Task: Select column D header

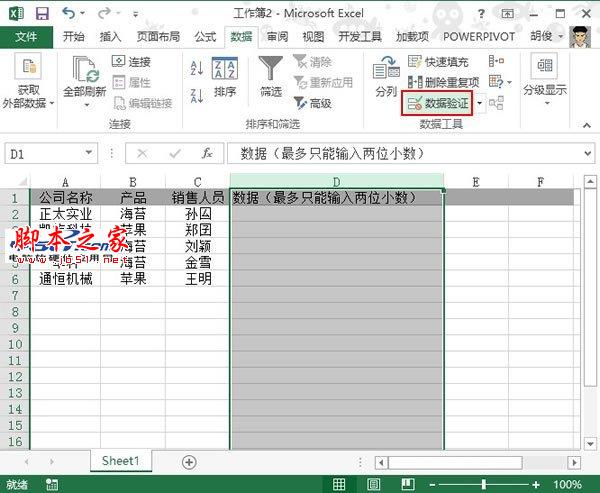Action: [336, 181]
